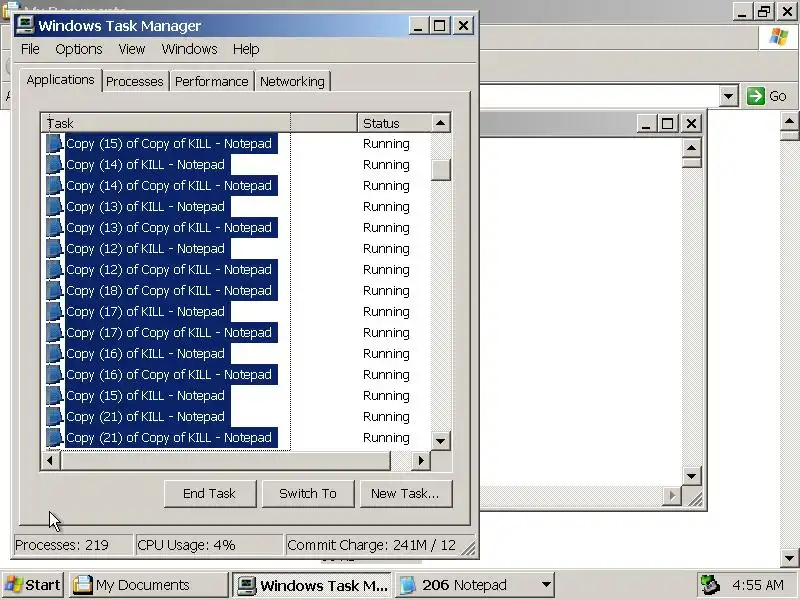Maximize the Notepad window behind Task Manager

coord(667,123)
